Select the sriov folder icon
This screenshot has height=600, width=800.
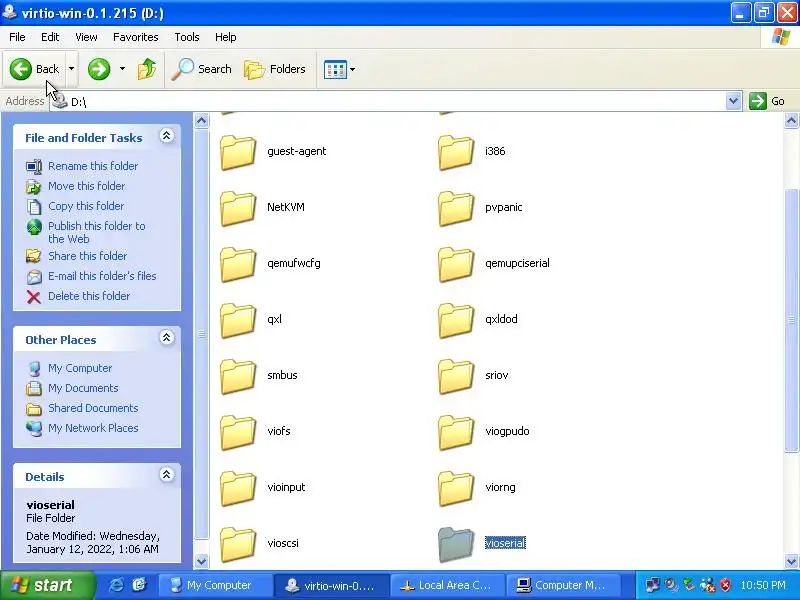click(456, 376)
